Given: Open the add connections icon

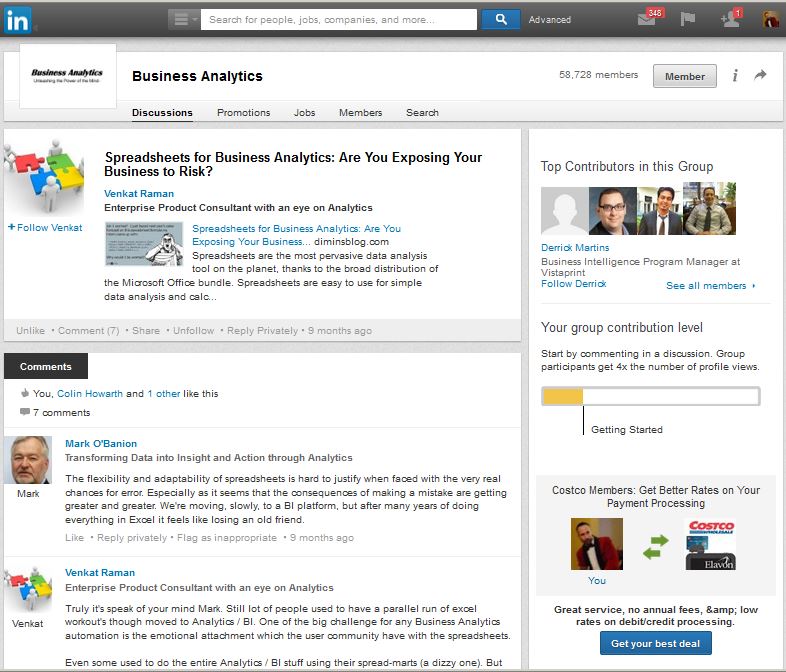Looking at the screenshot, I should click(729, 20).
